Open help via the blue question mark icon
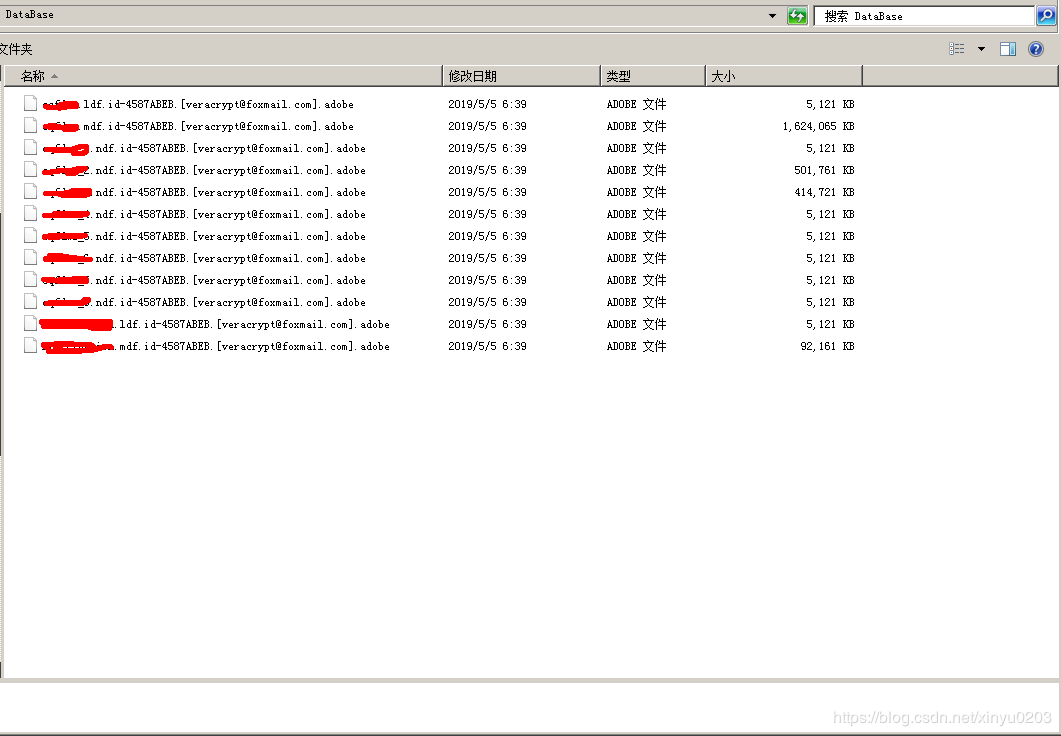This screenshot has width=1061, height=736. click(x=1035, y=49)
